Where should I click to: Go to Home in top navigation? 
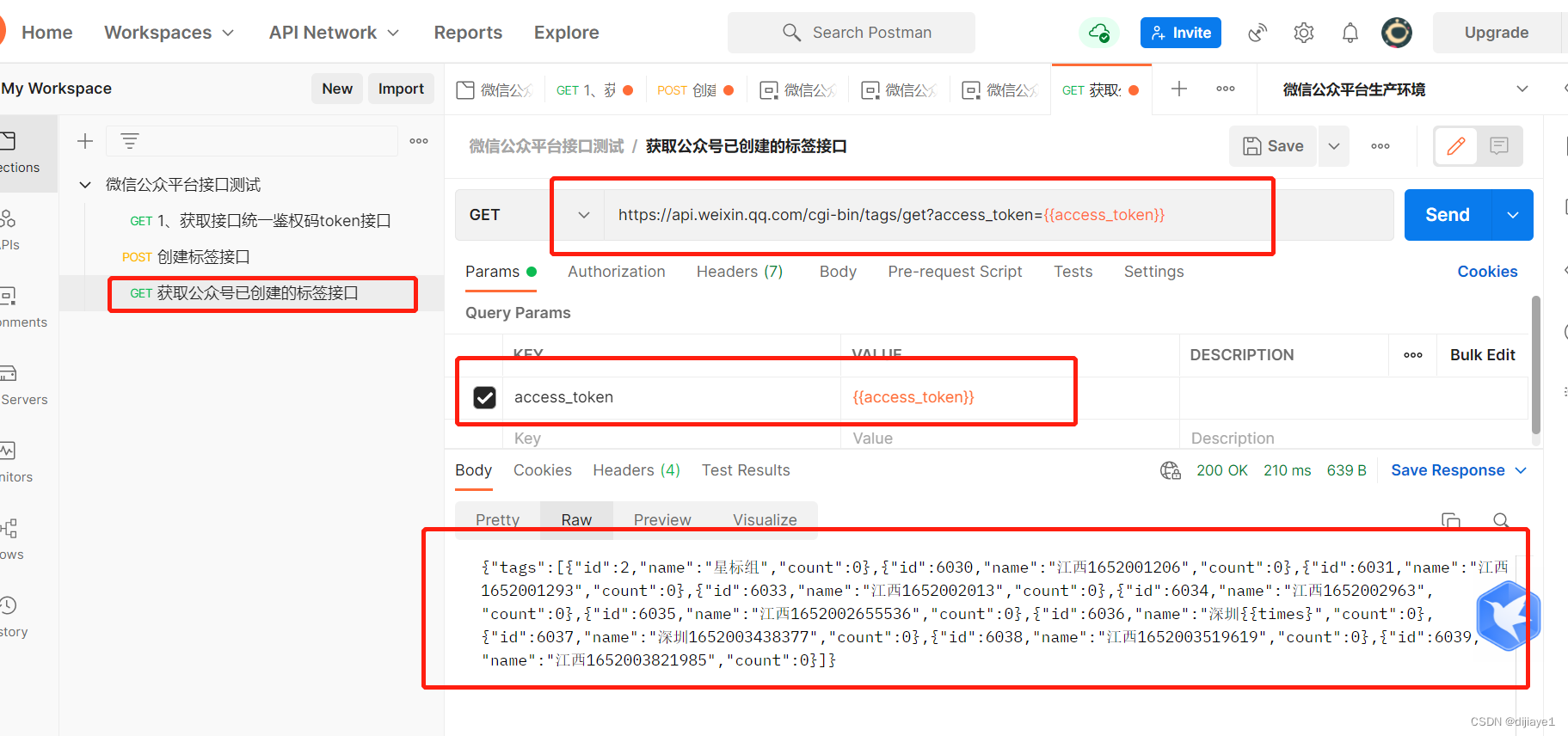46,33
